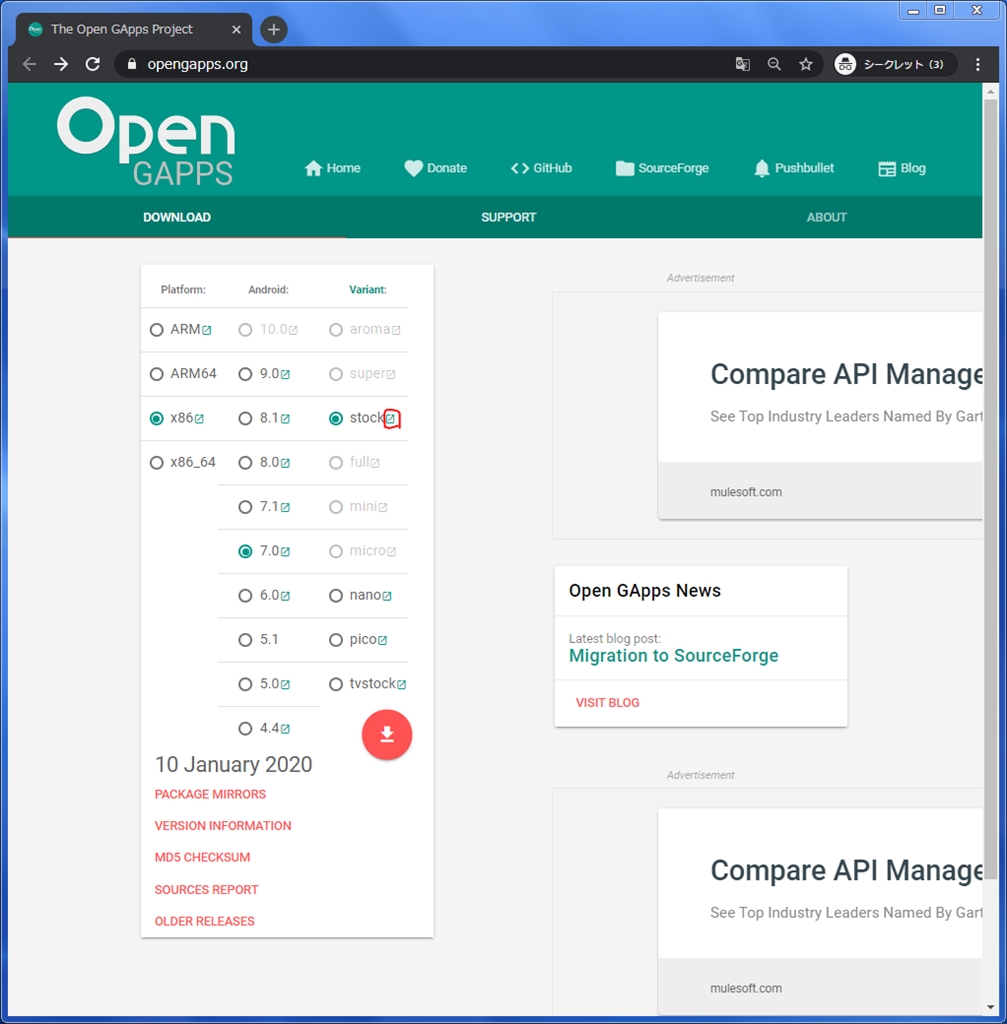The height and width of the screenshot is (1024, 1007).
Task: Open the PACKAGE MIRRORS link
Action: pyautogui.click(x=210, y=795)
